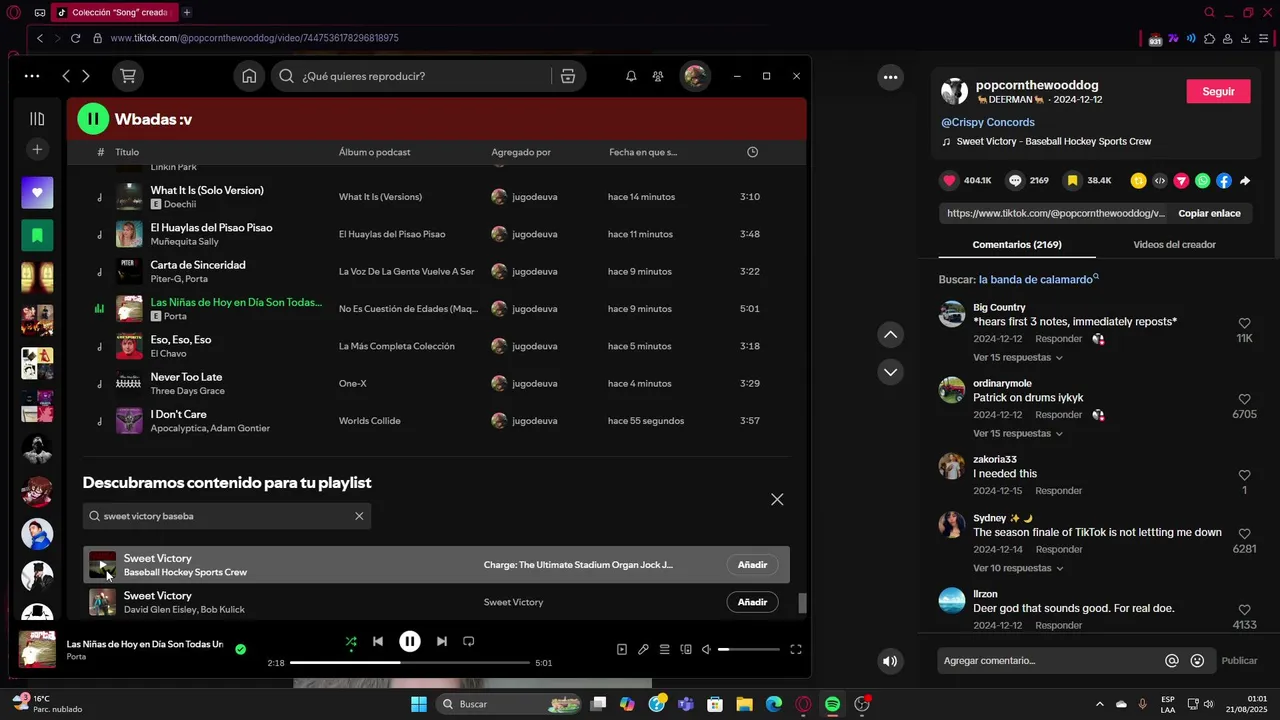Open more share options arrow

tap(1245, 181)
